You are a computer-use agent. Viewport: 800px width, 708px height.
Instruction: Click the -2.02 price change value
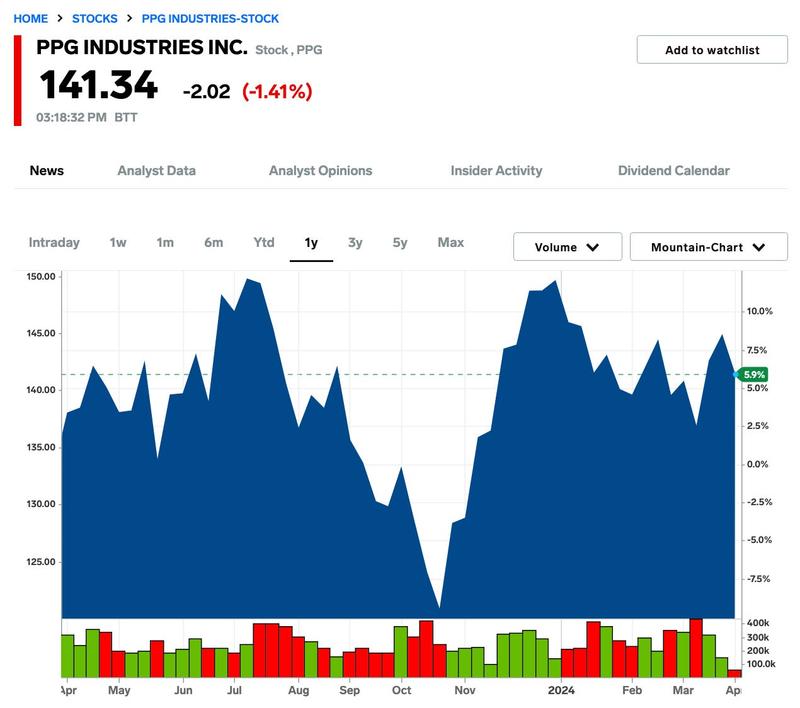coord(206,92)
